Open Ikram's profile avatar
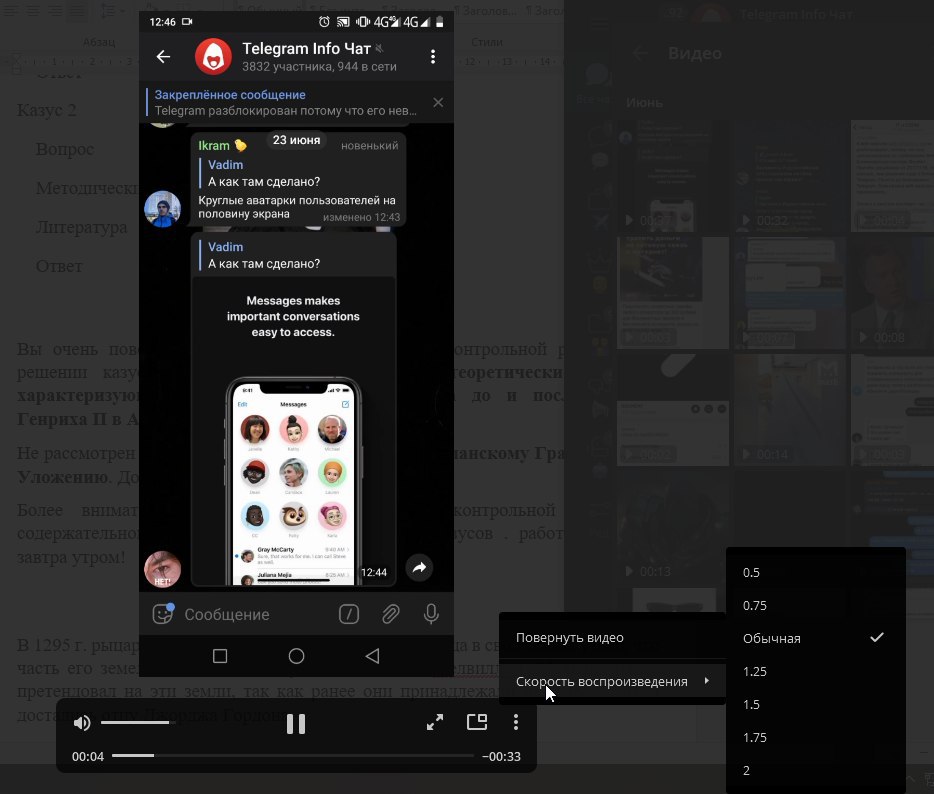This screenshot has width=934, height=794. point(163,209)
